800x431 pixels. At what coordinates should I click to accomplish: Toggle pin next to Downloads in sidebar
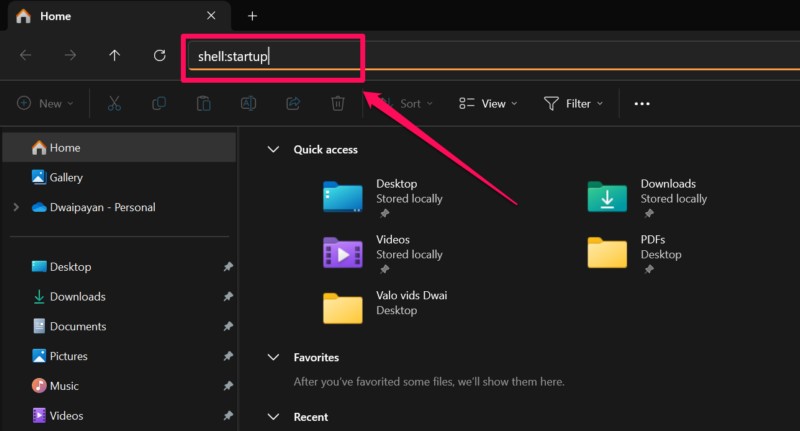[x=228, y=297]
